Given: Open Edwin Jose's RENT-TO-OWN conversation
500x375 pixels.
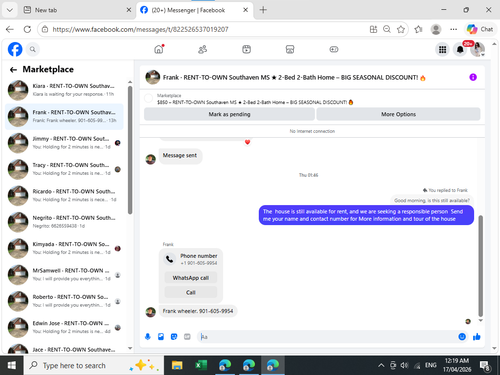Looking at the screenshot, I should pyautogui.click(x=64, y=327).
